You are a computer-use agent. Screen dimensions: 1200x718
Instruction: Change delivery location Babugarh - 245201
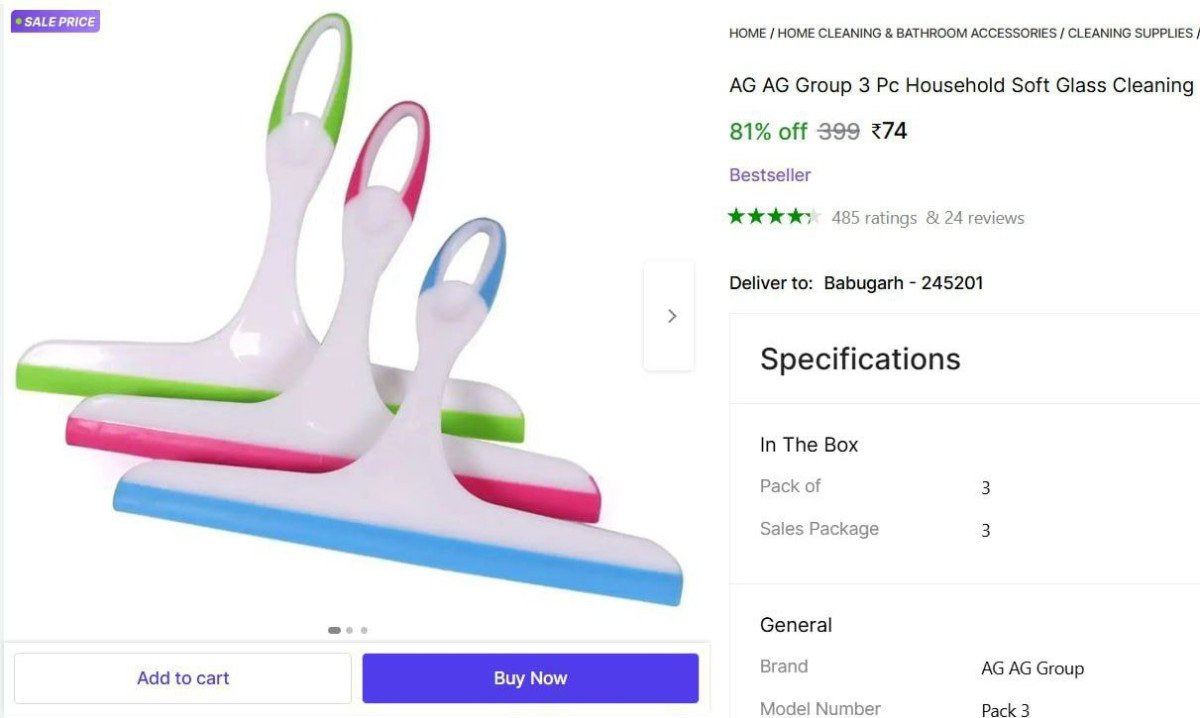tap(903, 283)
